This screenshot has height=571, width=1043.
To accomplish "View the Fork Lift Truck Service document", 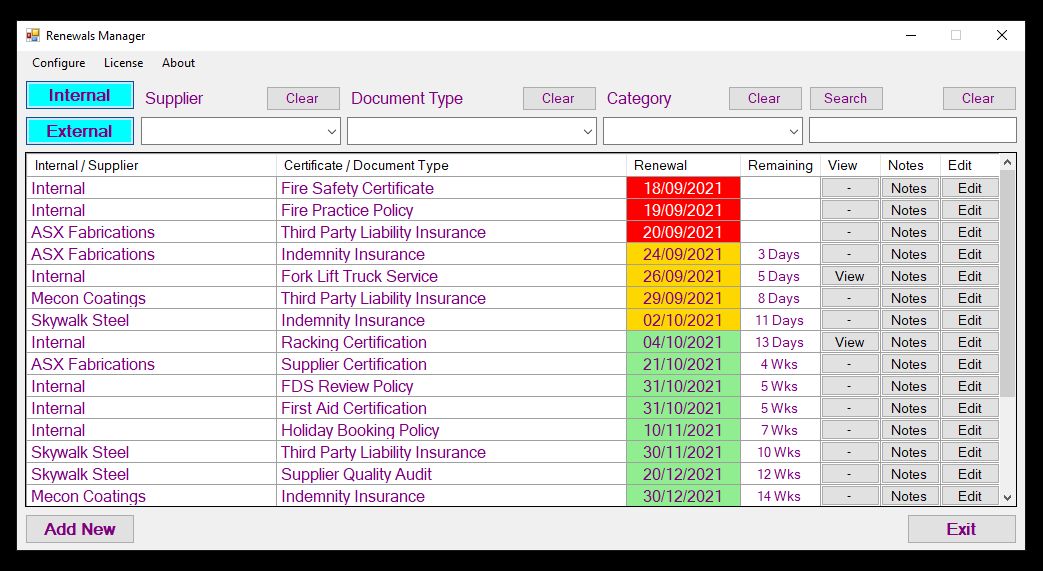I will click(x=849, y=276).
